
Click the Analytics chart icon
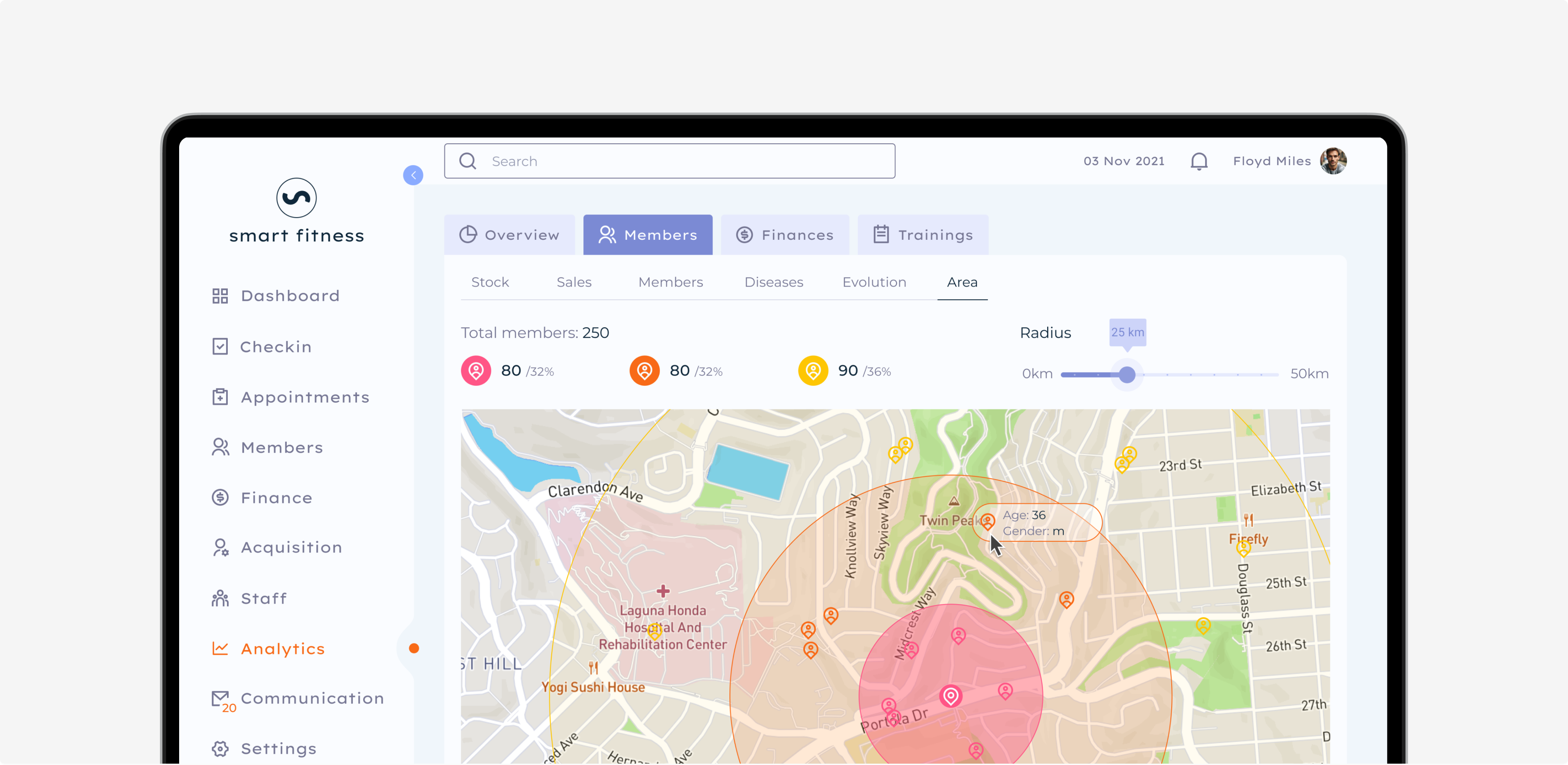pyautogui.click(x=220, y=649)
